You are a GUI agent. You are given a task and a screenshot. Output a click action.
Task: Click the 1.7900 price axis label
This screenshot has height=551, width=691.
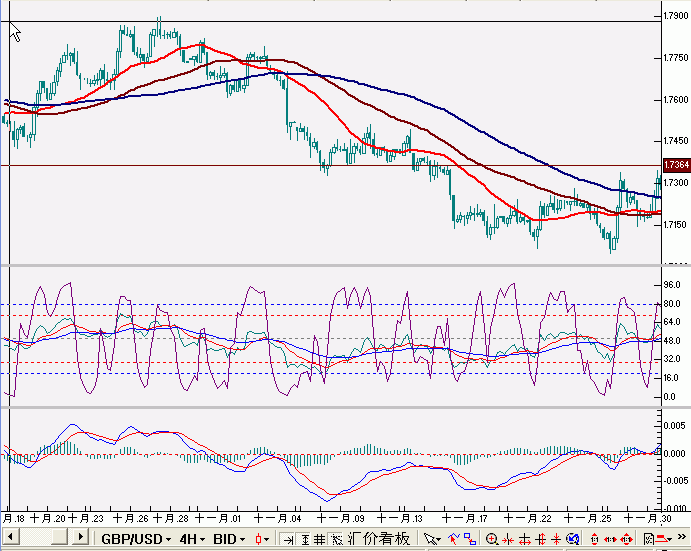click(676, 16)
